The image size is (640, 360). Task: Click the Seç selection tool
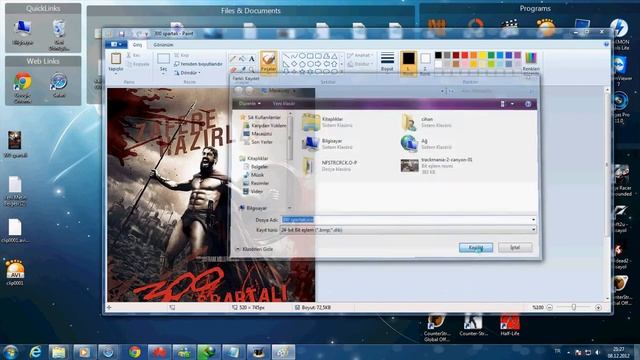(163, 62)
